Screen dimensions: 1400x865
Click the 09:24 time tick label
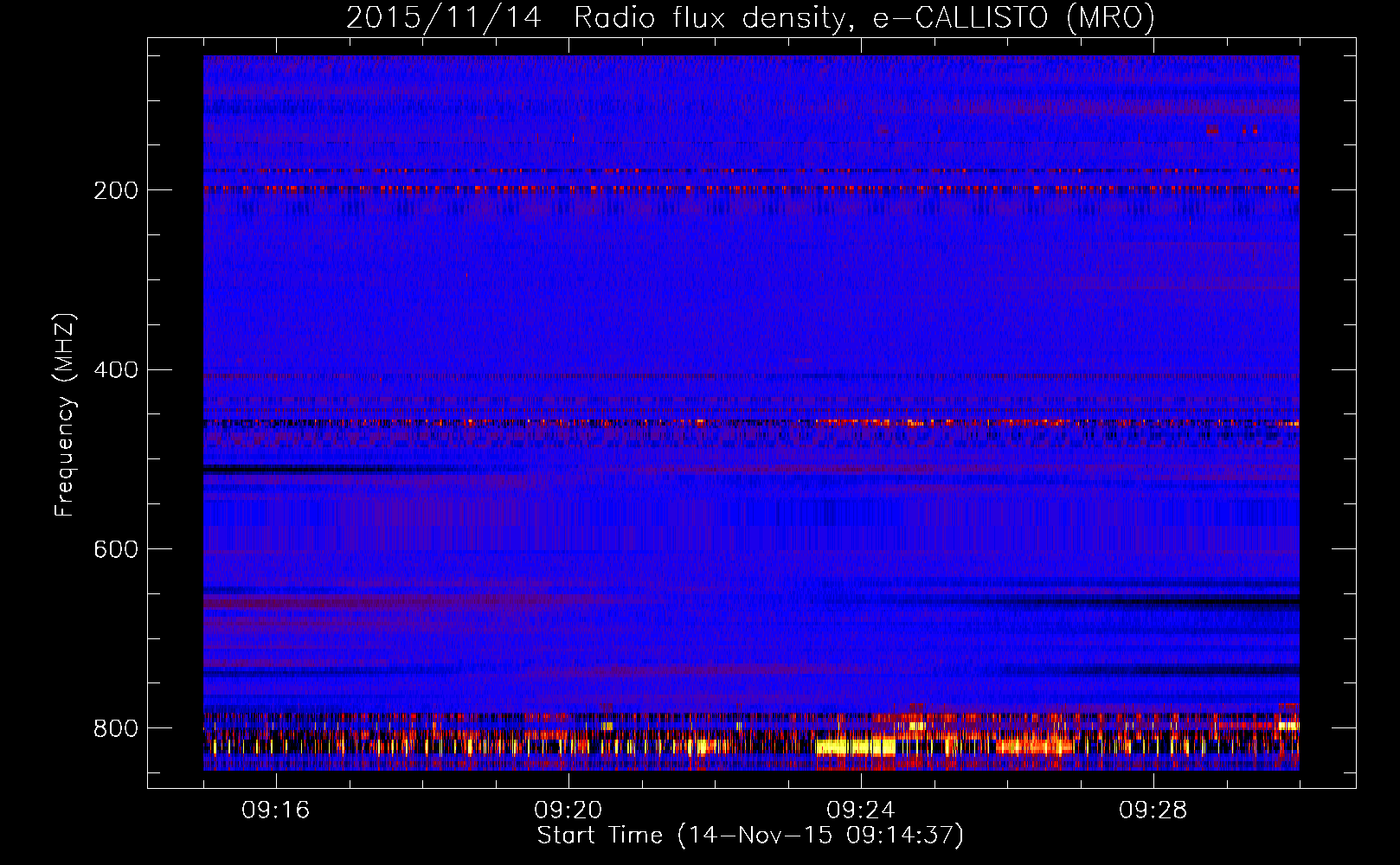pos(861,810)
